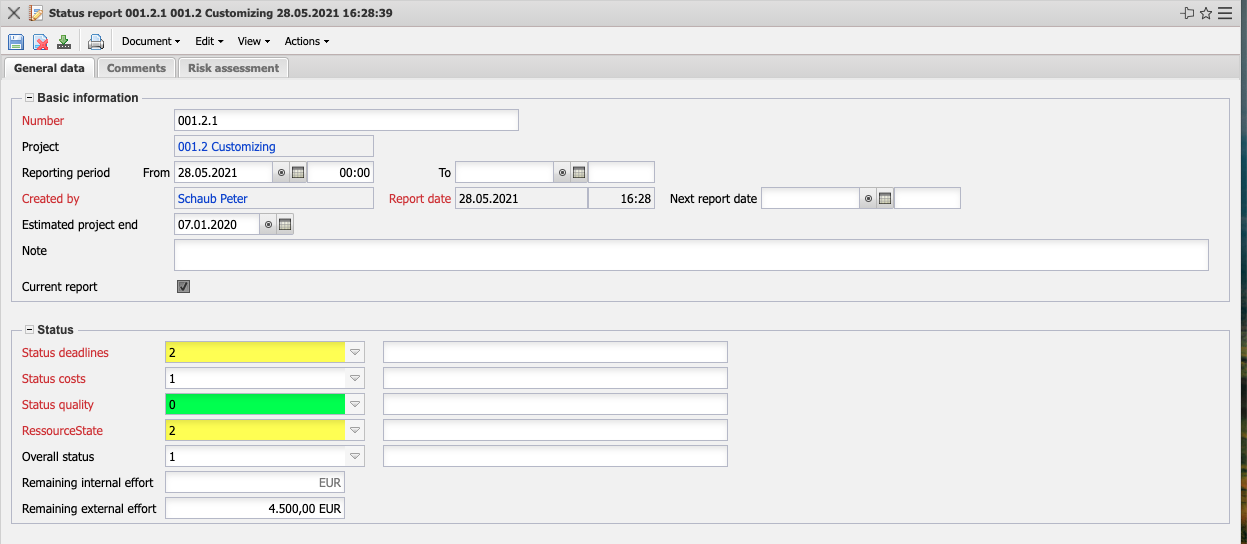Open the Status deadlines dropdown
1247x544 pixels.
(354, 353)
